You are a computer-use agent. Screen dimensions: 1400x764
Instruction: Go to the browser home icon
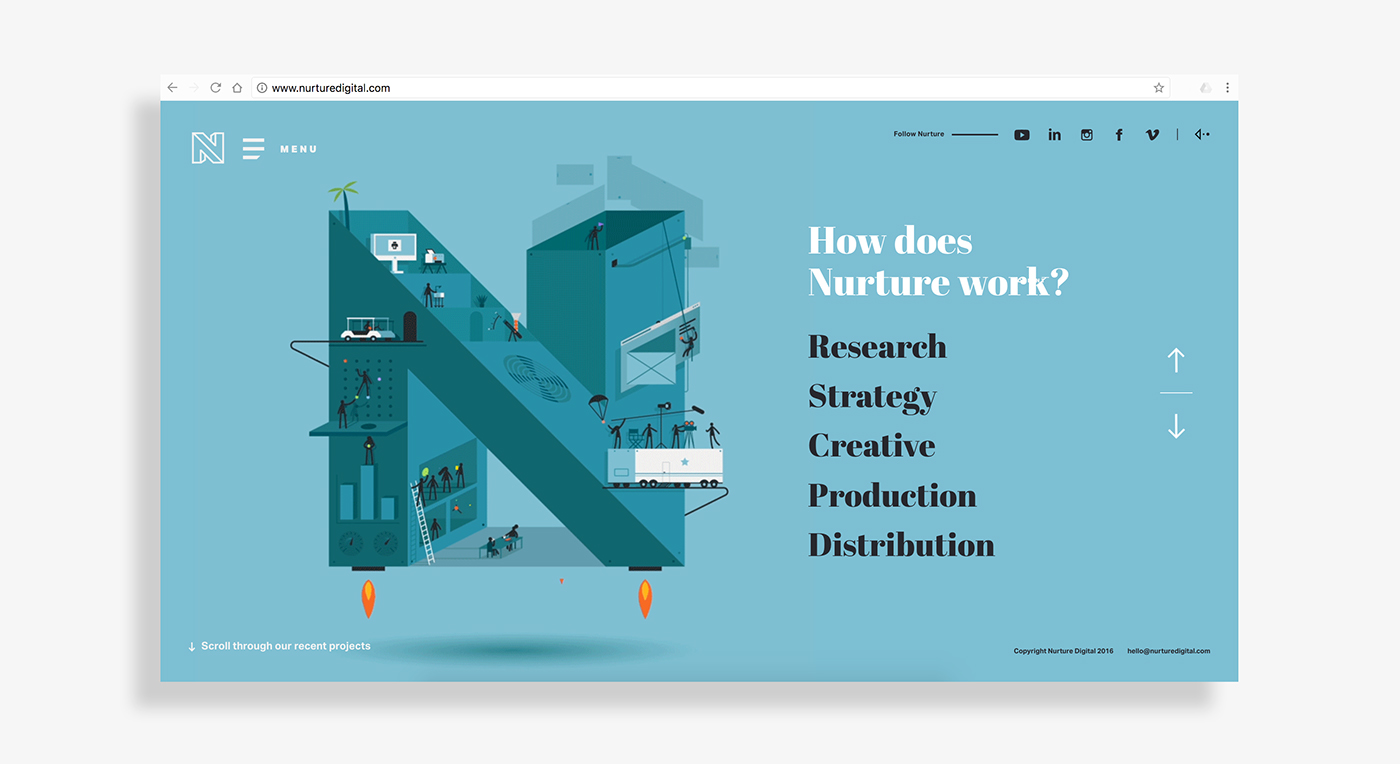237,88
